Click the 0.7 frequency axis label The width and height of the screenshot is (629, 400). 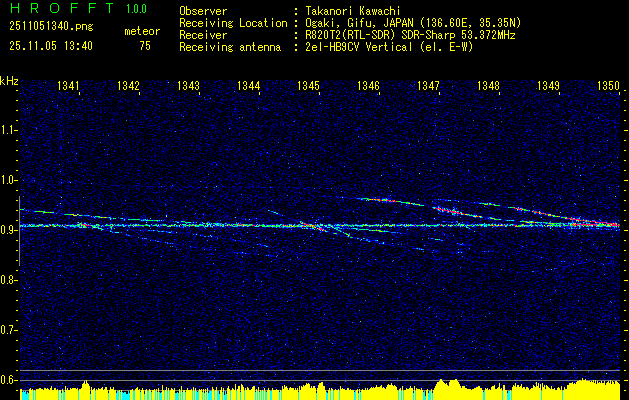pyautogui.click(x=8, y=330)
